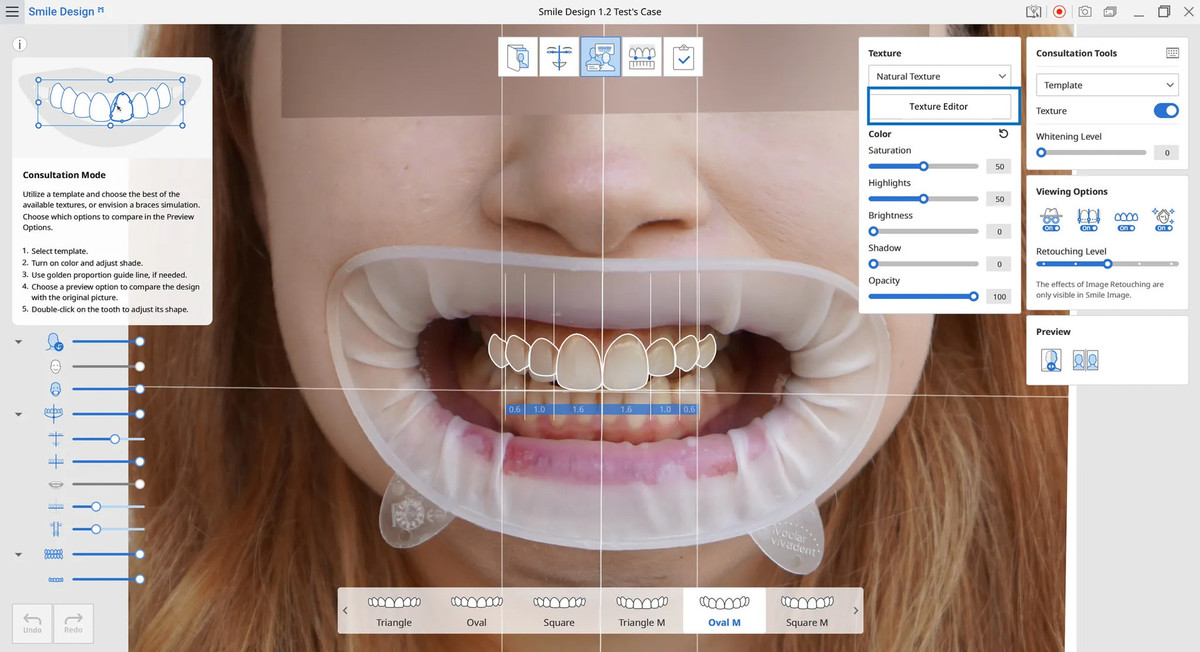Viewport: 1200px width, 652px height.
Task: Adjust the Retouching Level slider
Action: pos(1107,264)
